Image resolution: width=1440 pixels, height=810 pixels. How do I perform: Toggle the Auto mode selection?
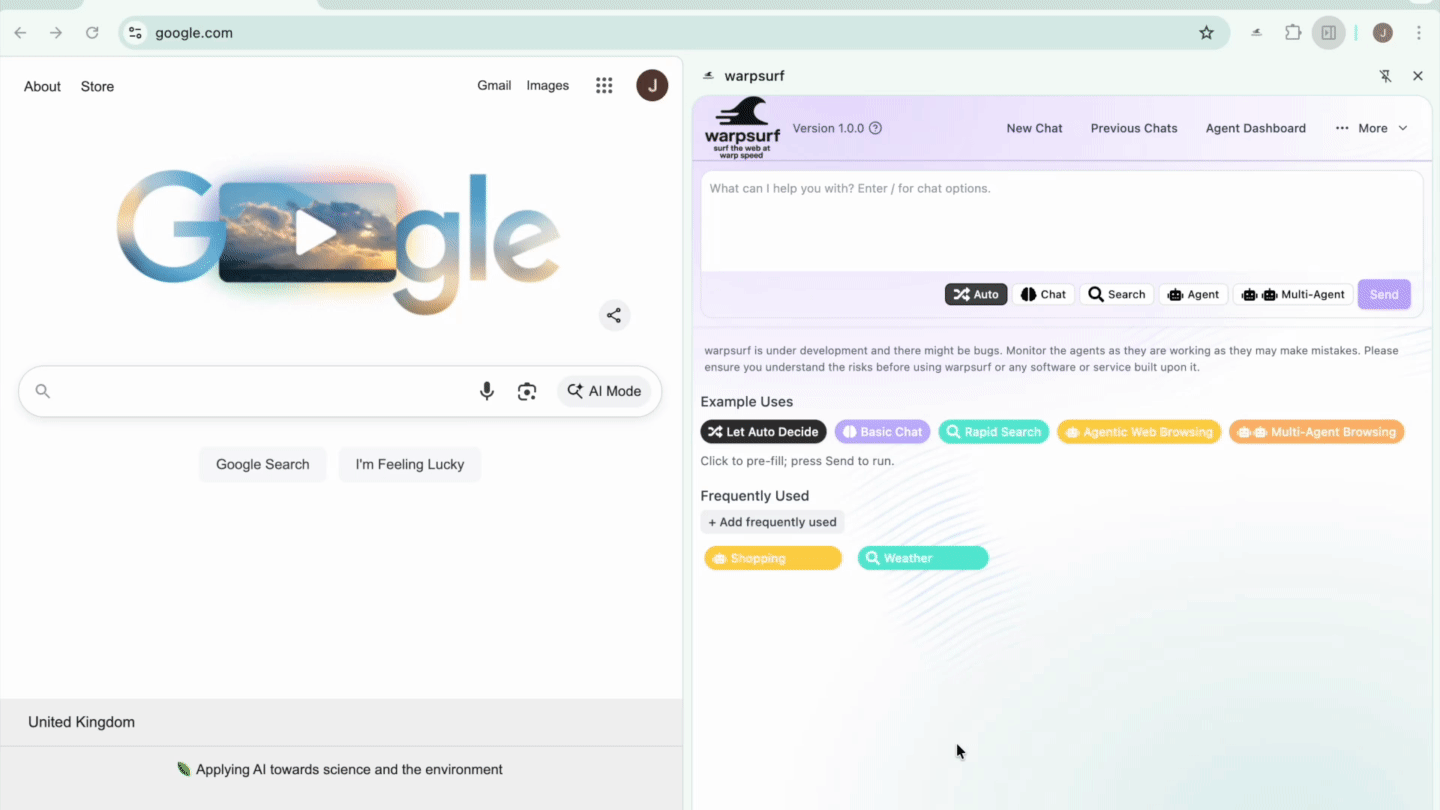coord(975,294)
